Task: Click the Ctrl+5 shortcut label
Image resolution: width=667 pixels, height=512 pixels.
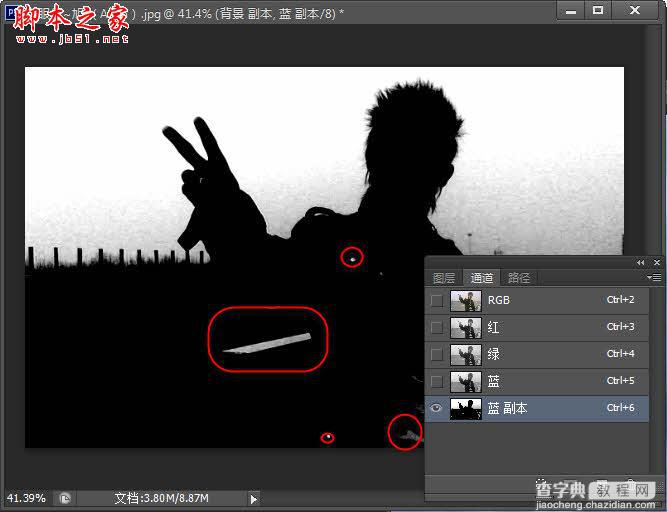Action: [620, 381]
